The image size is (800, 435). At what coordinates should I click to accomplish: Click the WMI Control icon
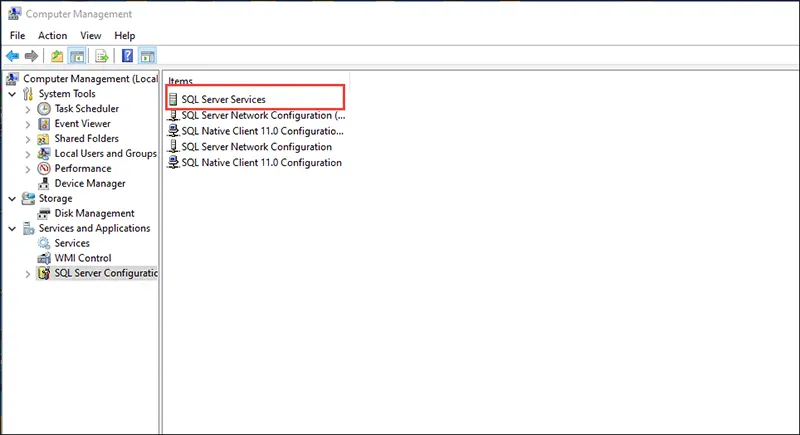pyautogui.click(x=44, y=258)
